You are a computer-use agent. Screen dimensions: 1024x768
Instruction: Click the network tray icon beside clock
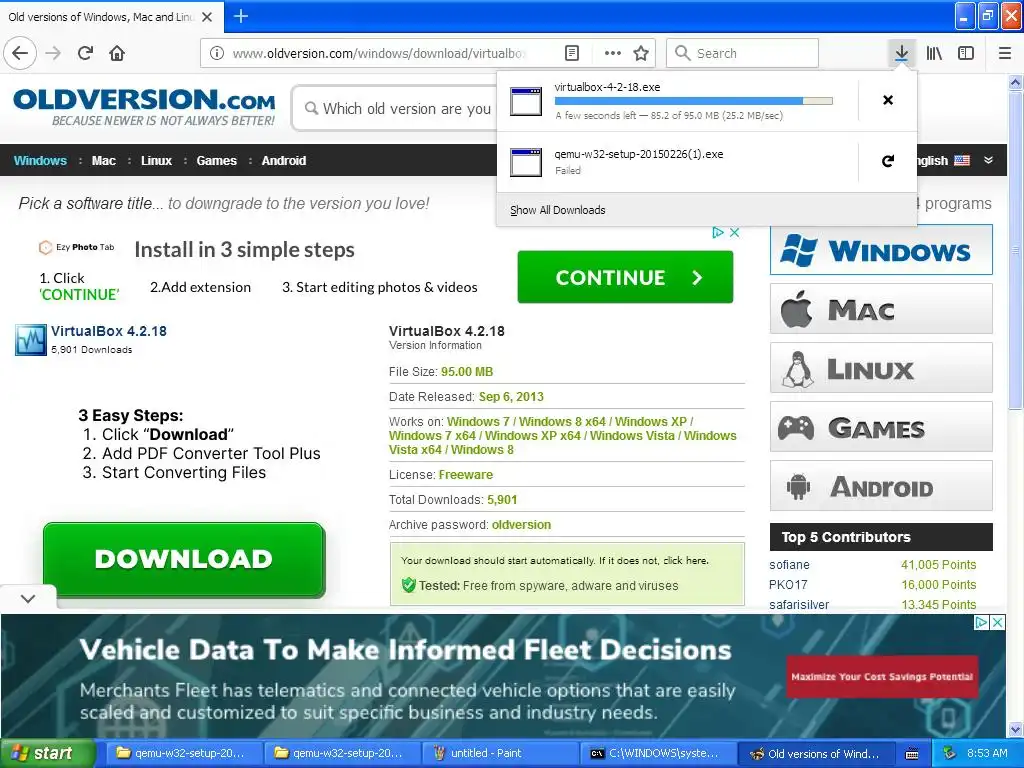pyautogui.click(x=949, y=753)
